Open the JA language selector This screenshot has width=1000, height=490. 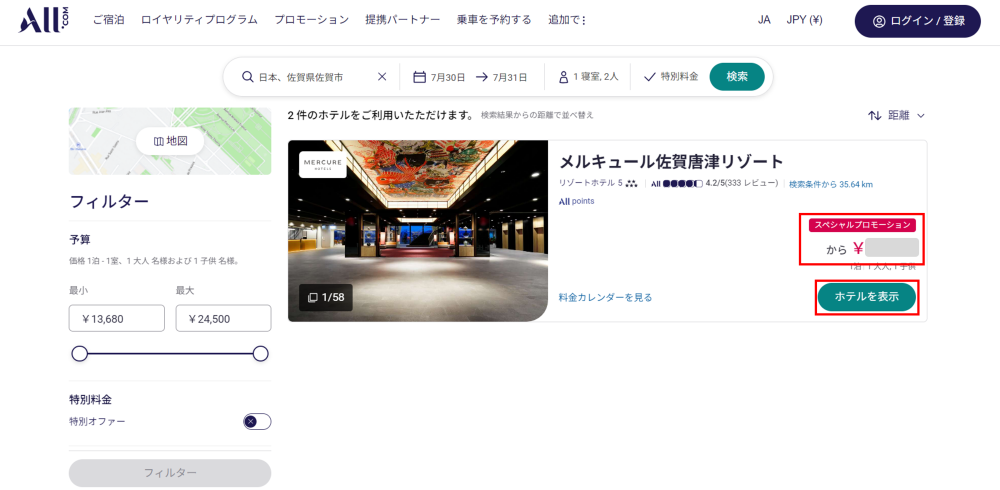764,20
